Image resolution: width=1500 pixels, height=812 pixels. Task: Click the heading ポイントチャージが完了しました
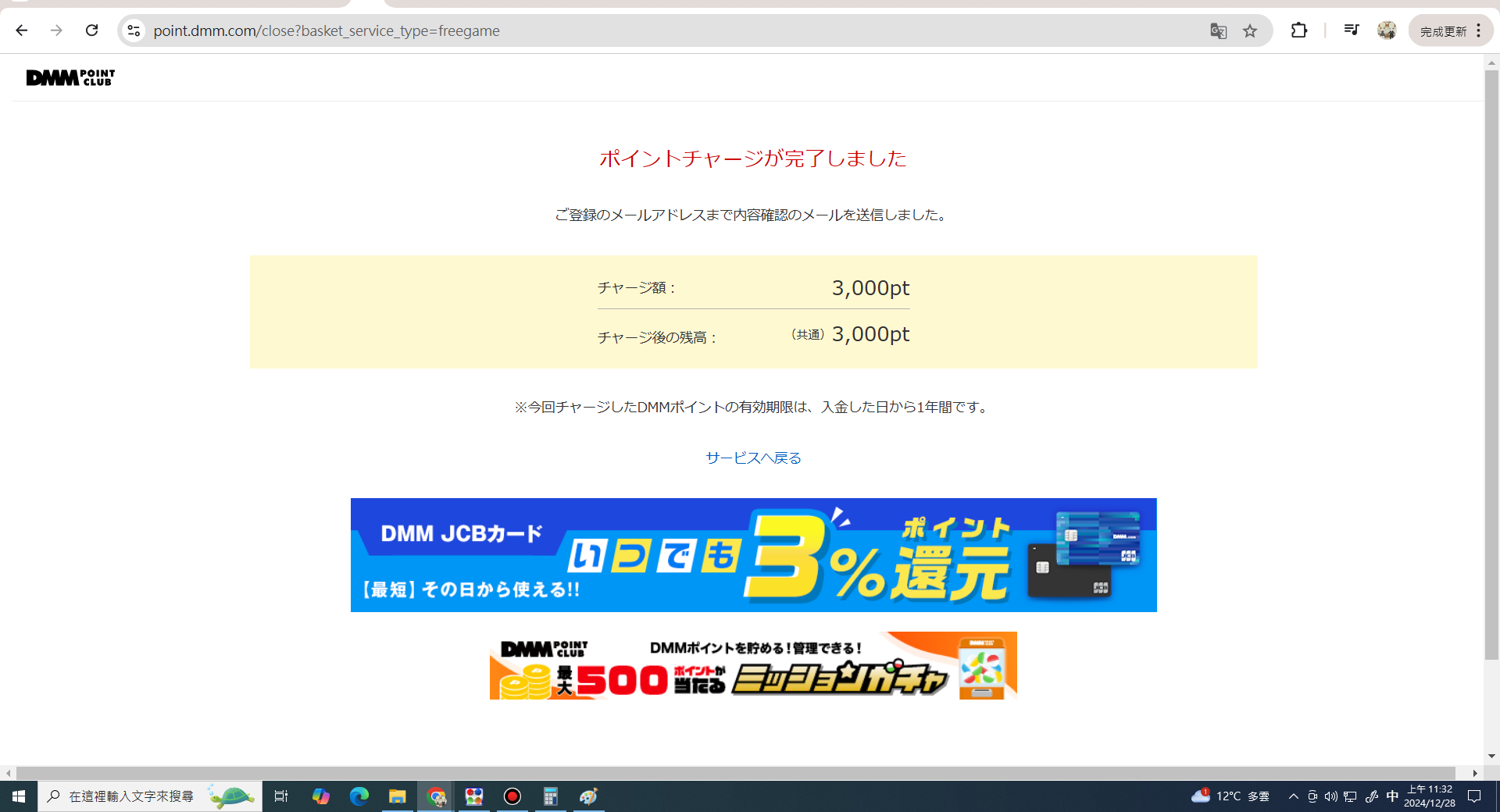753,158
